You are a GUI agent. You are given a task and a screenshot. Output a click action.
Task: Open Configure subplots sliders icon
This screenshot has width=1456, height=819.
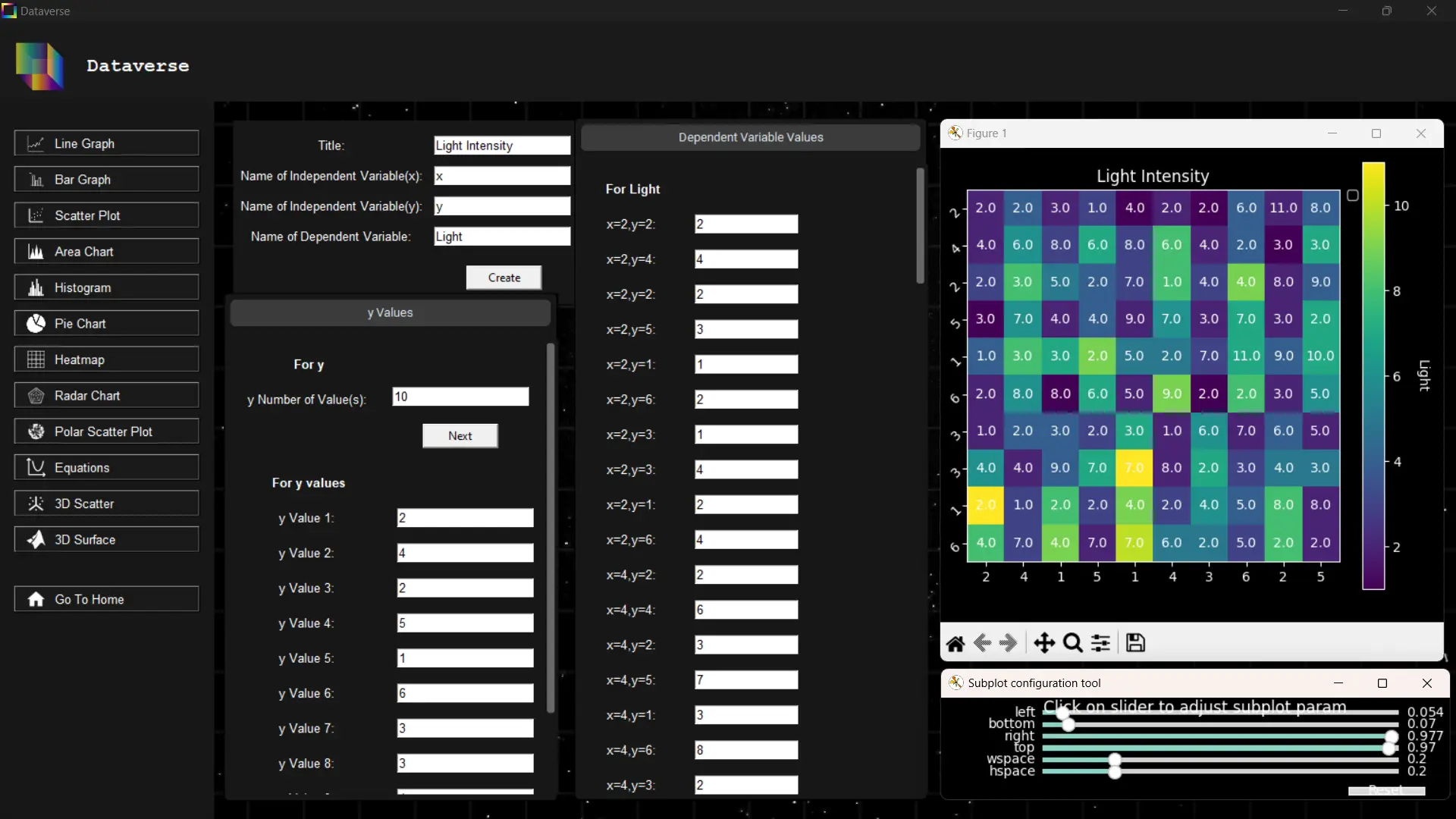[1100, 643]
